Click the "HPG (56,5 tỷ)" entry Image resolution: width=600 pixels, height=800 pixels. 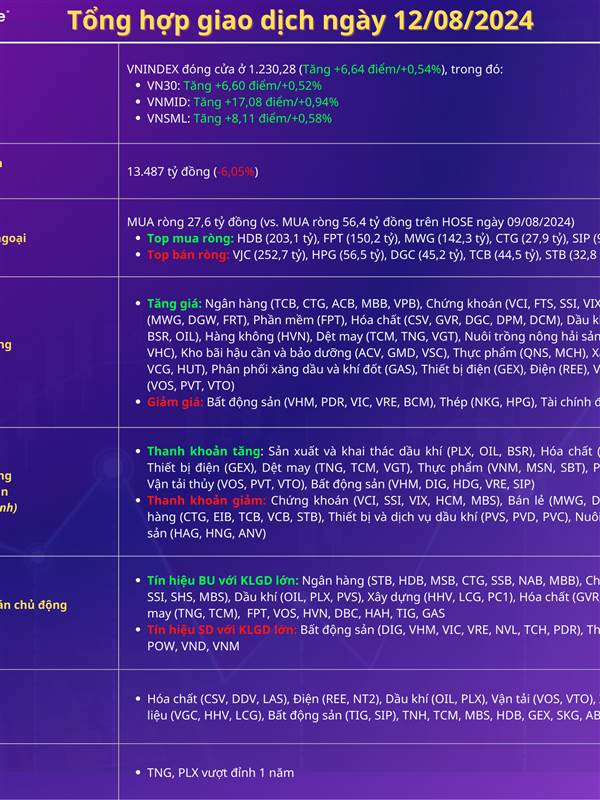347,255
